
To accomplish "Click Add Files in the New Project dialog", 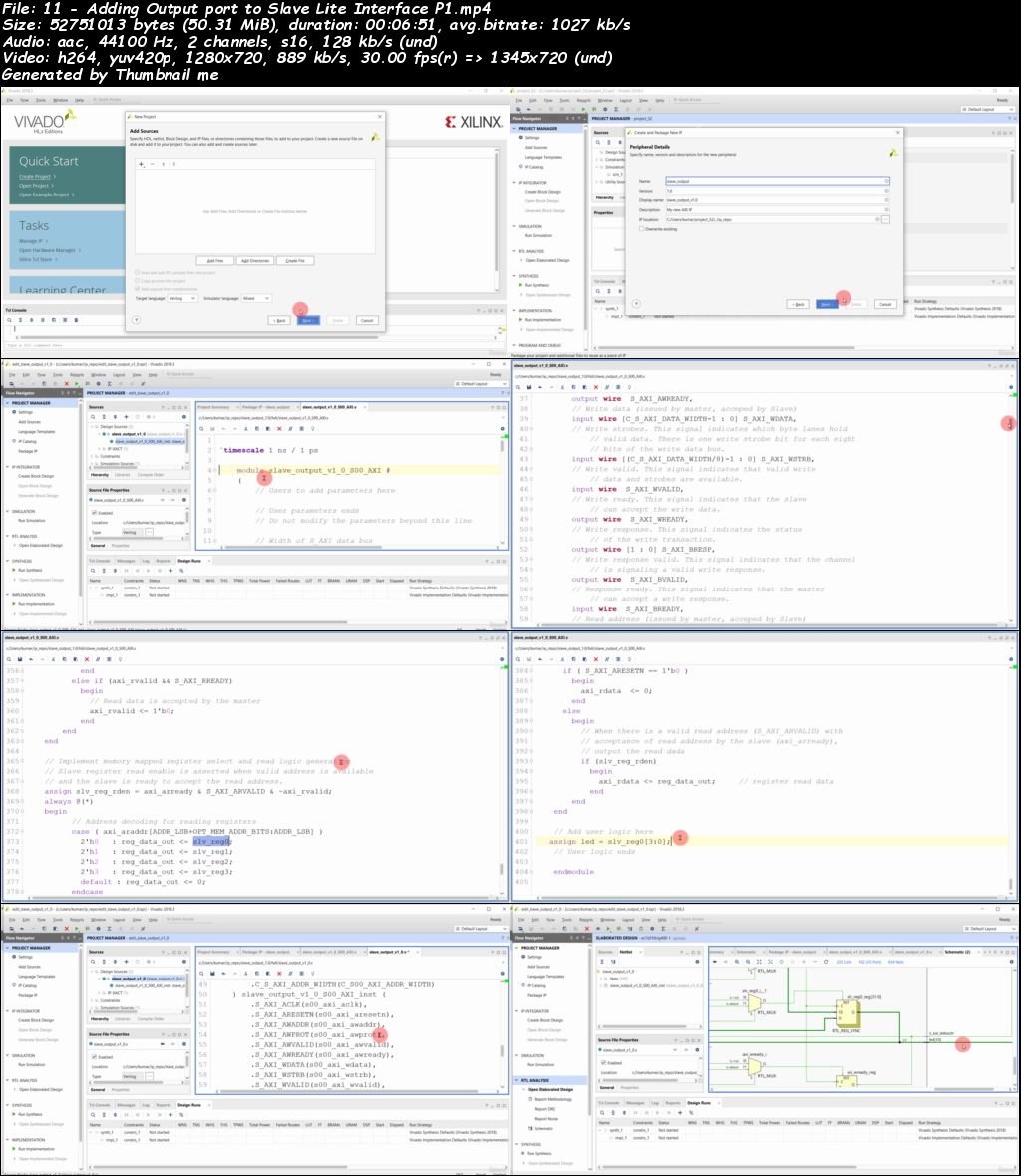I will point(214,261).
